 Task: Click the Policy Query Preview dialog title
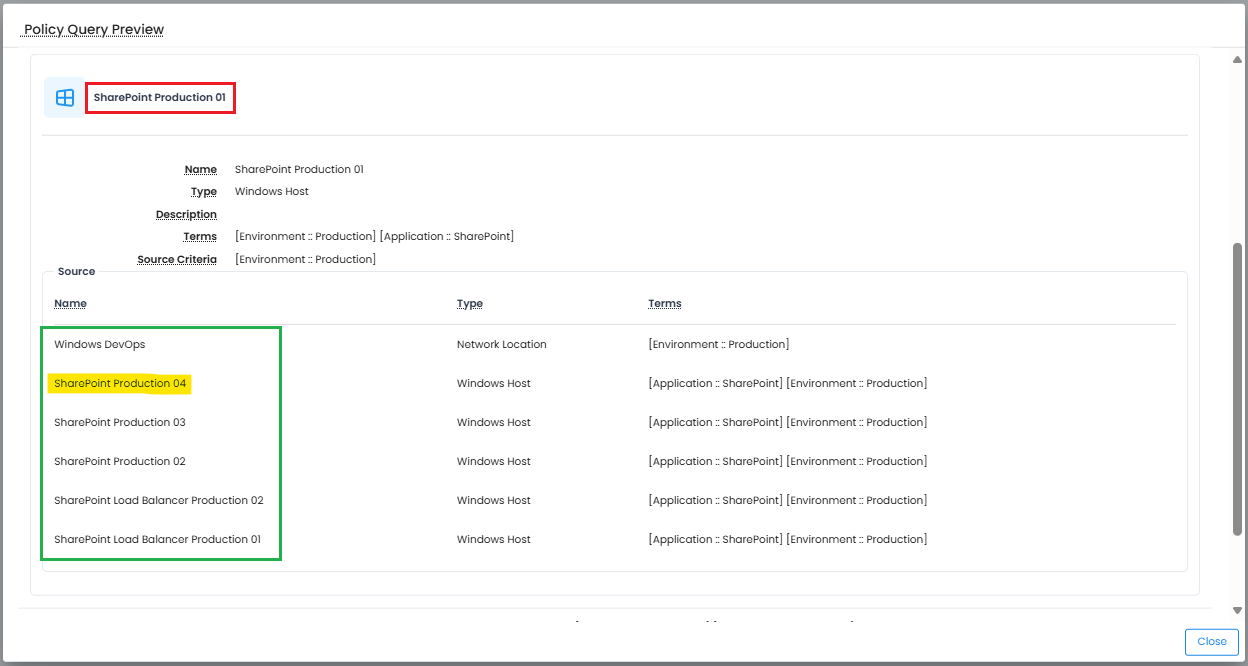(x=94, y=30)
